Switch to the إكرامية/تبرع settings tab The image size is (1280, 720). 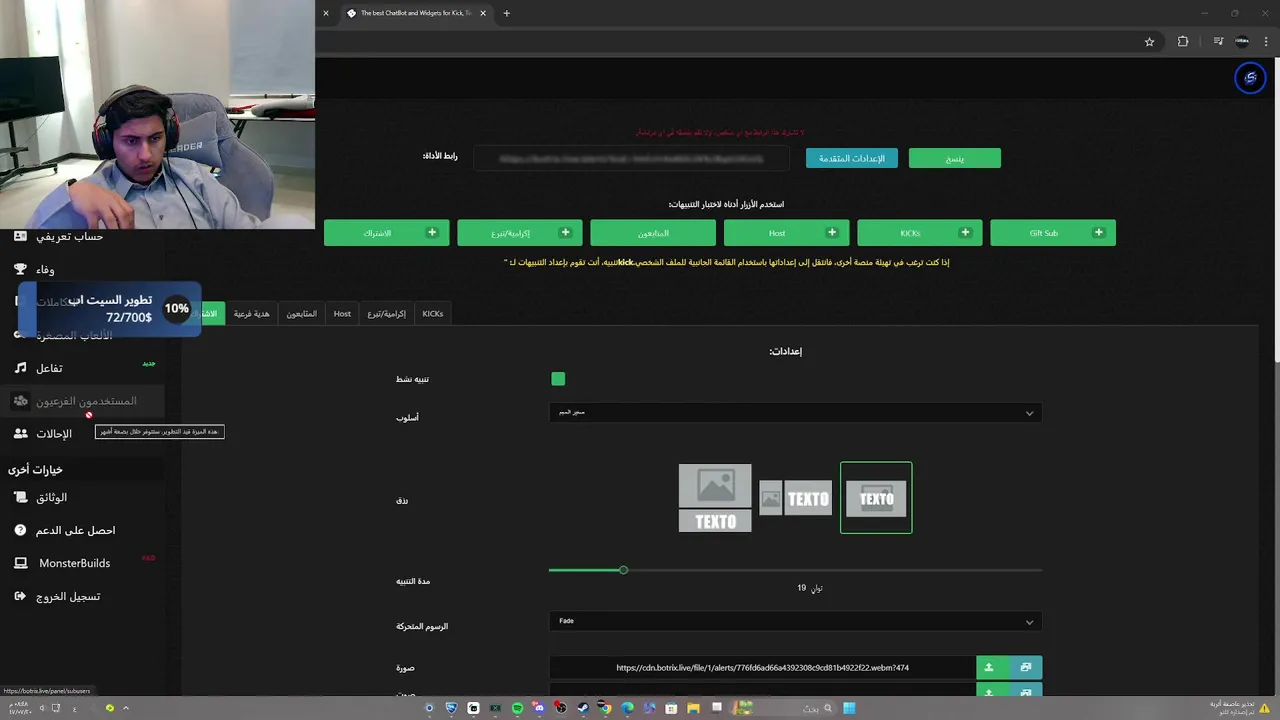coord(386,313)
